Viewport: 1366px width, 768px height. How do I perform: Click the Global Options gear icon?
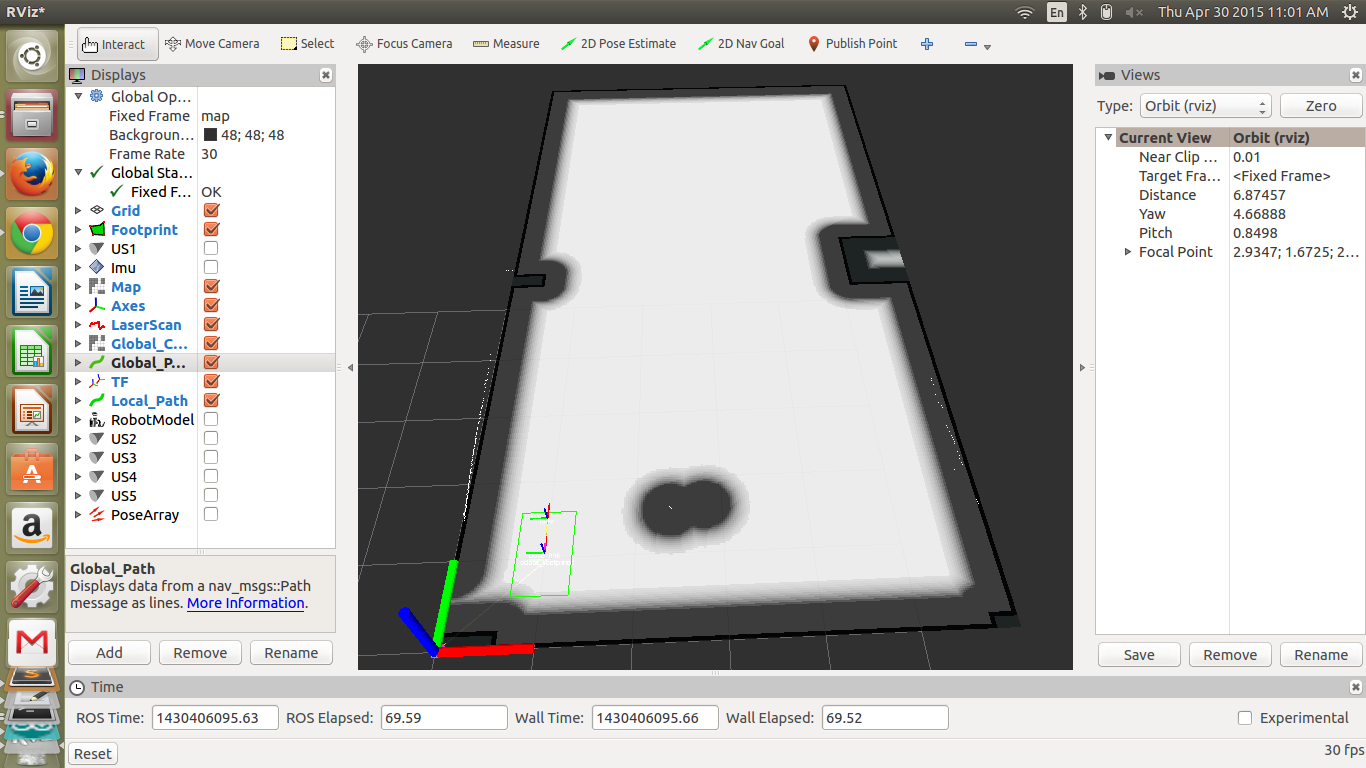pos(96,96)
